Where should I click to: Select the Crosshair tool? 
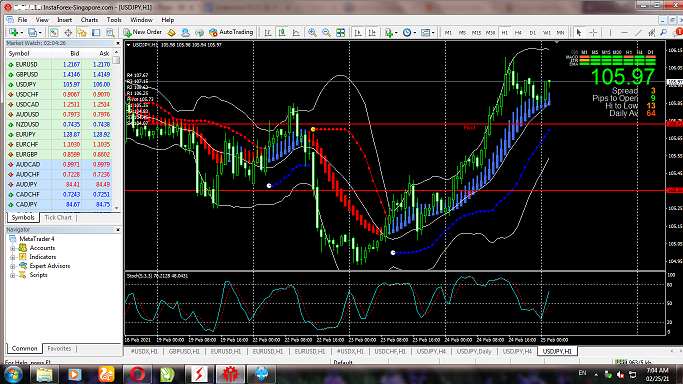[x=593, y=33]
